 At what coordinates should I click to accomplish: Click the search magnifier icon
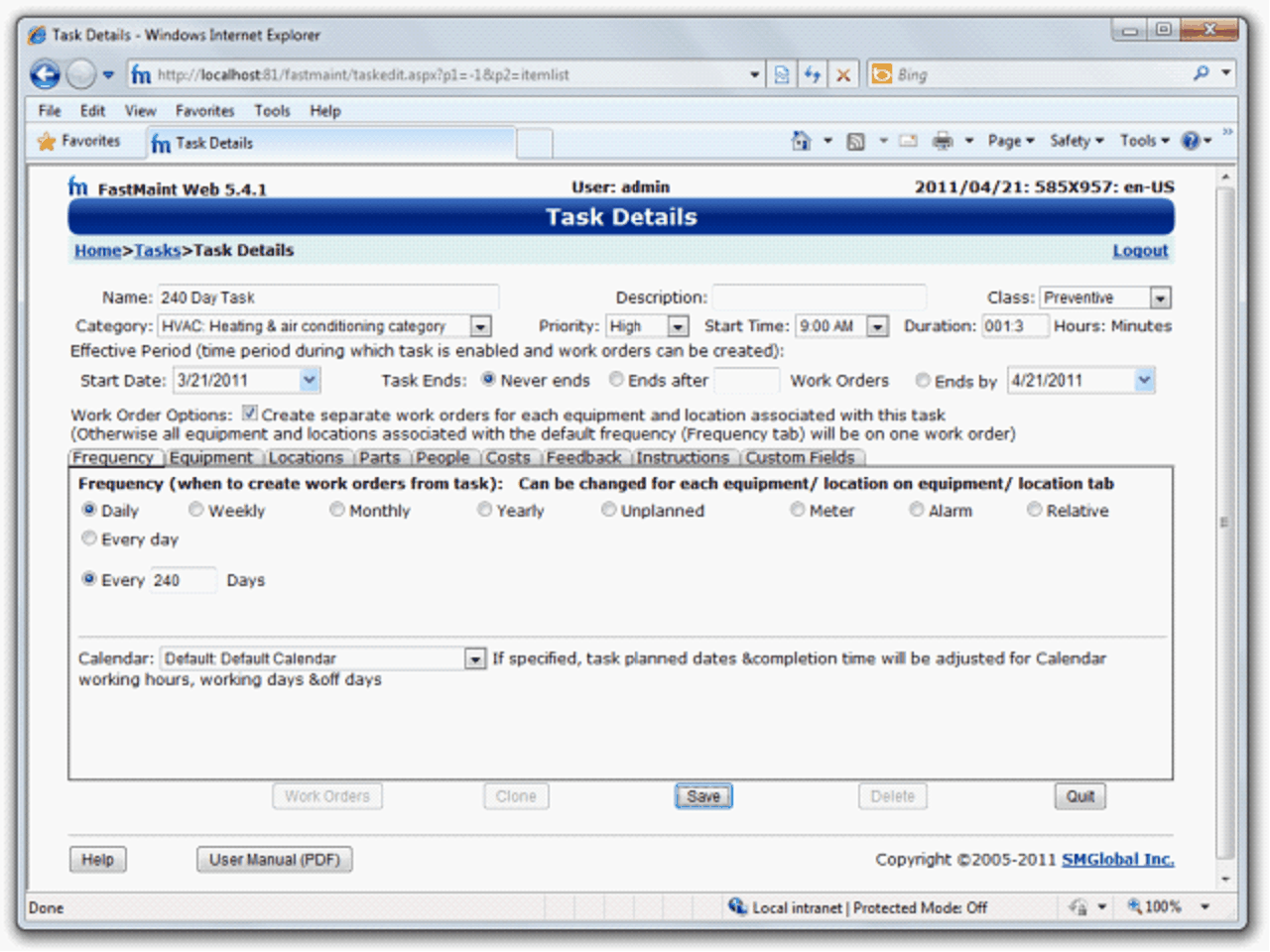1201,73
